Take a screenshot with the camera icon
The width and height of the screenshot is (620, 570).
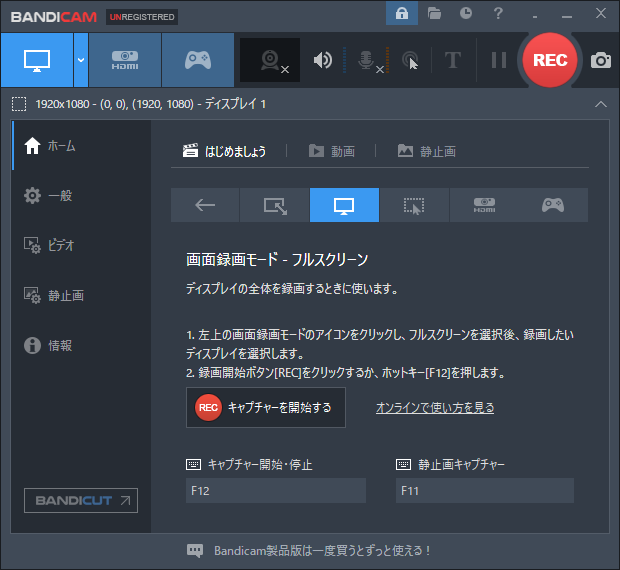click(x=601, y=60)
